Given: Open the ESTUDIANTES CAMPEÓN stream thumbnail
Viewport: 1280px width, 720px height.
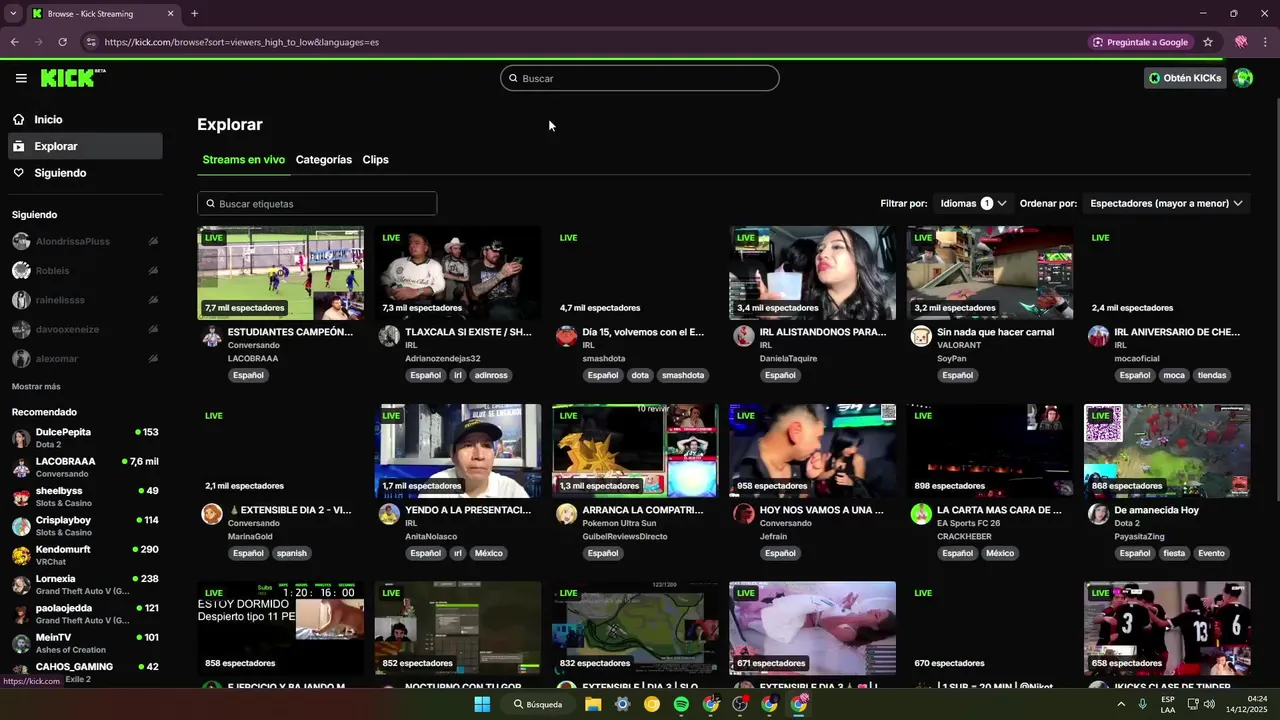Looking at the screenshot, I should (x=281, y=273).
